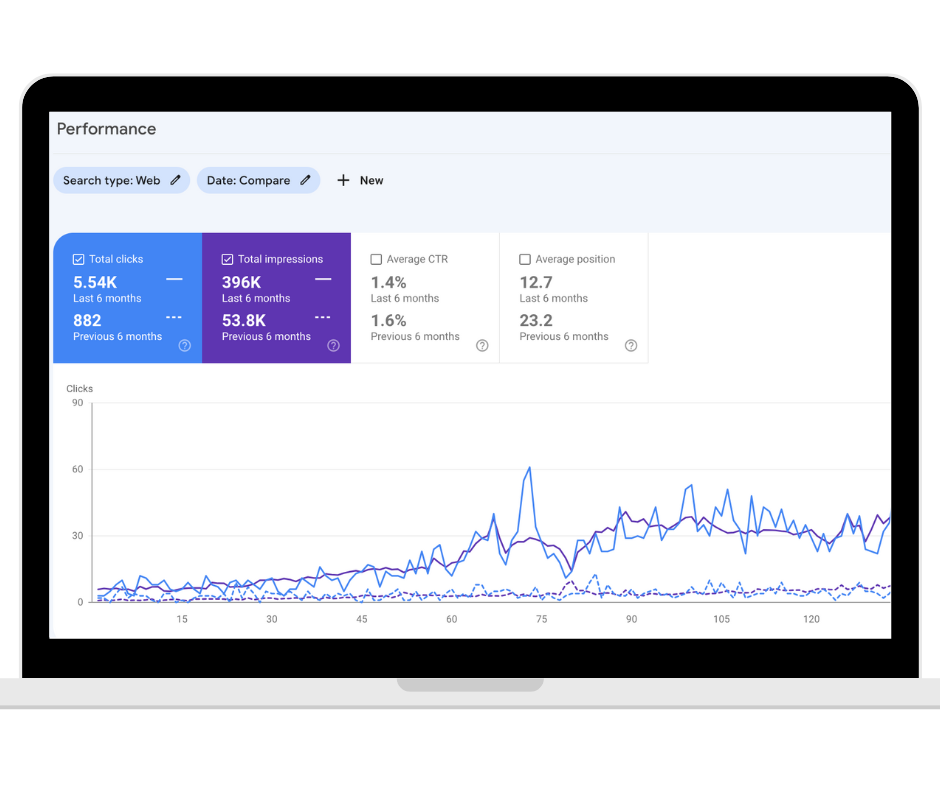Open help for Total impressions card
Screen dimensions: 940x788
tap(333, 345)
